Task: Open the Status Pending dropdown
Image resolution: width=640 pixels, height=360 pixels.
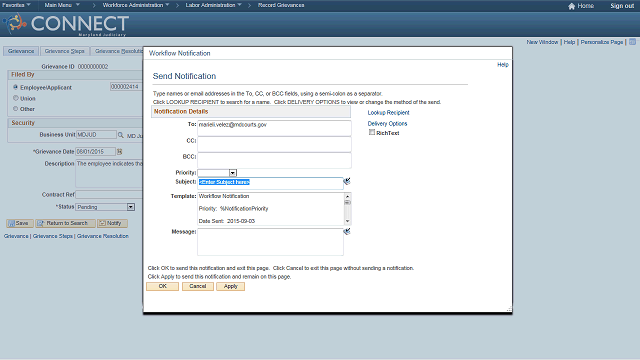Action: coord(131,207)
